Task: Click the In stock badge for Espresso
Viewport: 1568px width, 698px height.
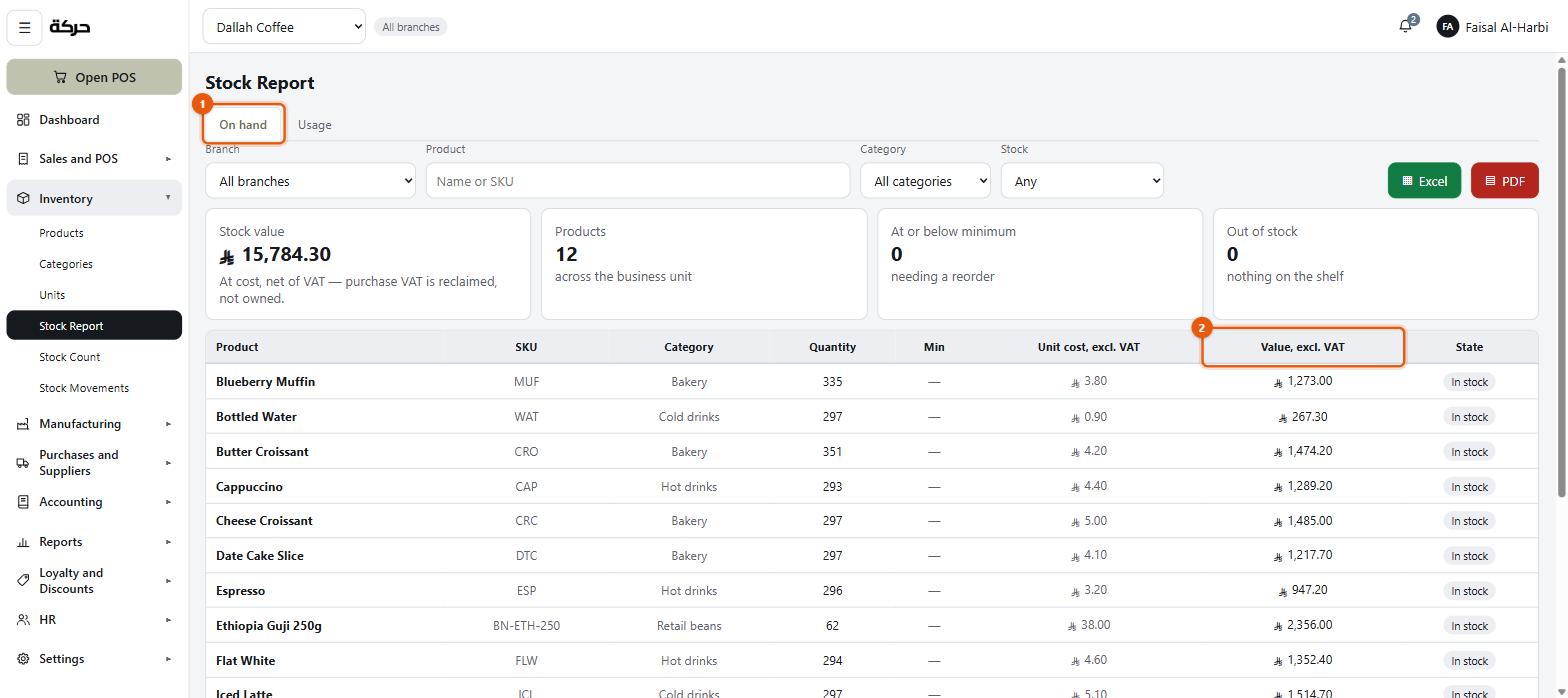Action: pos(1469,591)
